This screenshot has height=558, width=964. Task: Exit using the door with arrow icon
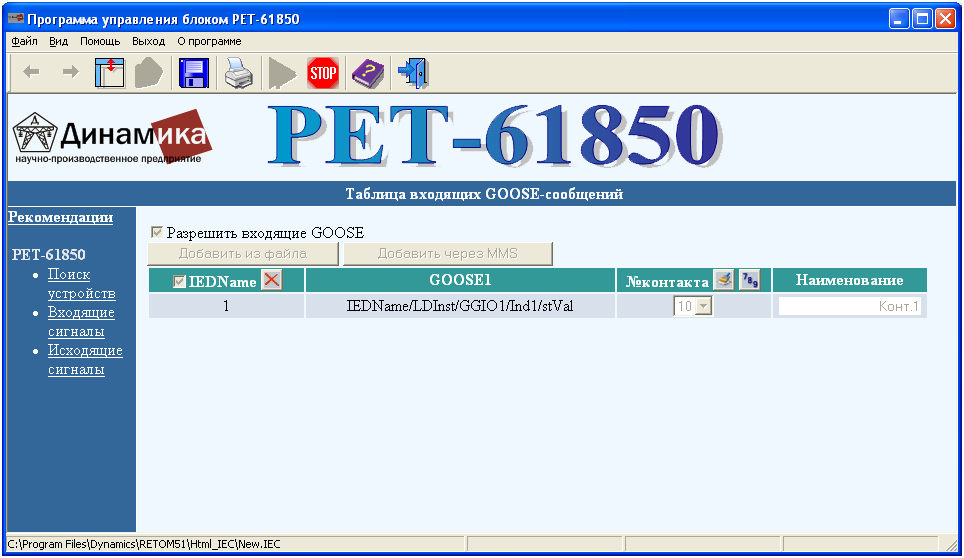pyautogui.click(x=413, y=73)
